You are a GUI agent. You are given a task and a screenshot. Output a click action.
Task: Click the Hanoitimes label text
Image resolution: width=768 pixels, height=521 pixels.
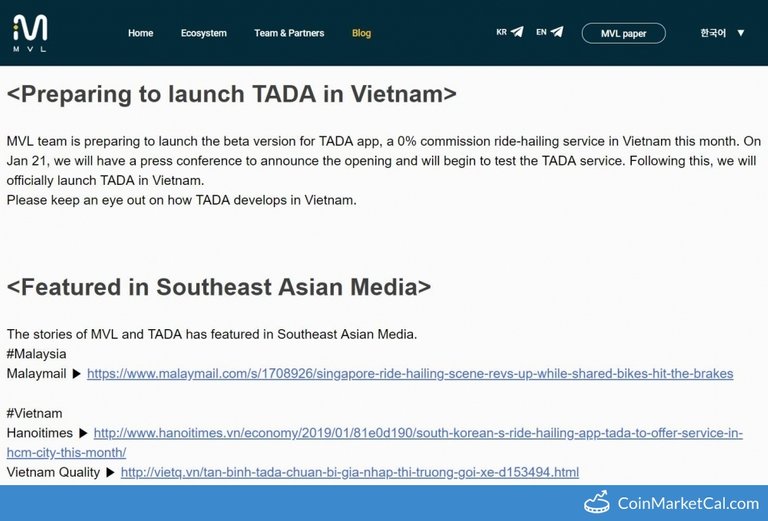40,433
